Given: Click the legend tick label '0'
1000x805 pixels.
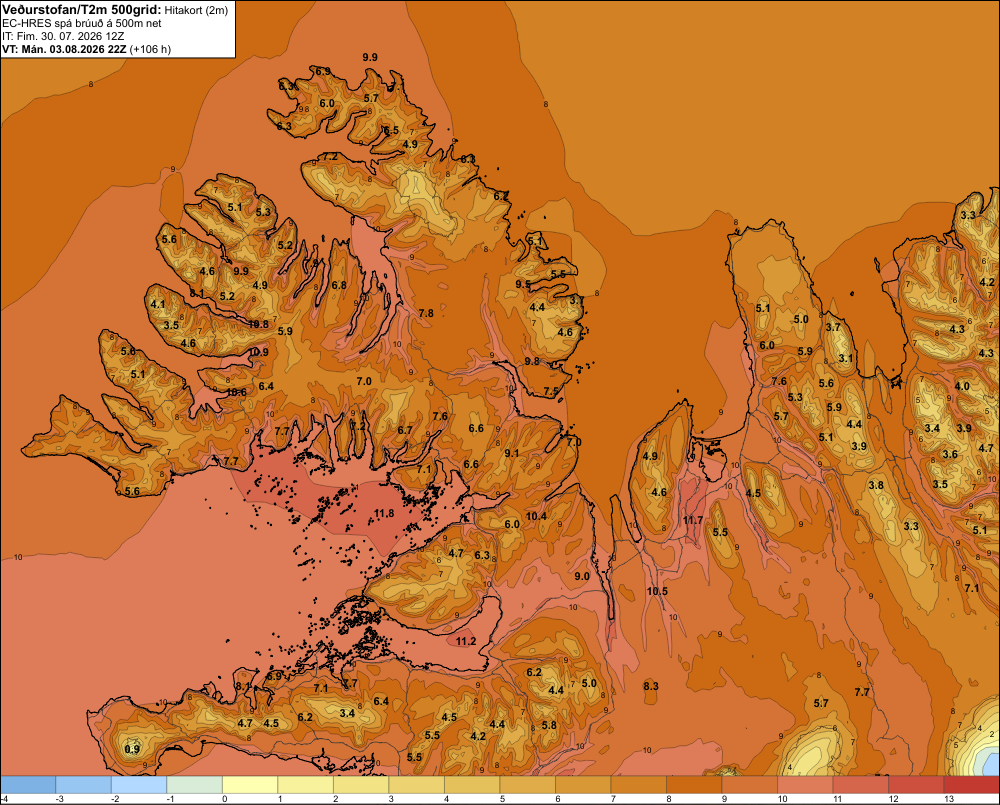Looking at the screenshot, I should (x=224, y=799).
